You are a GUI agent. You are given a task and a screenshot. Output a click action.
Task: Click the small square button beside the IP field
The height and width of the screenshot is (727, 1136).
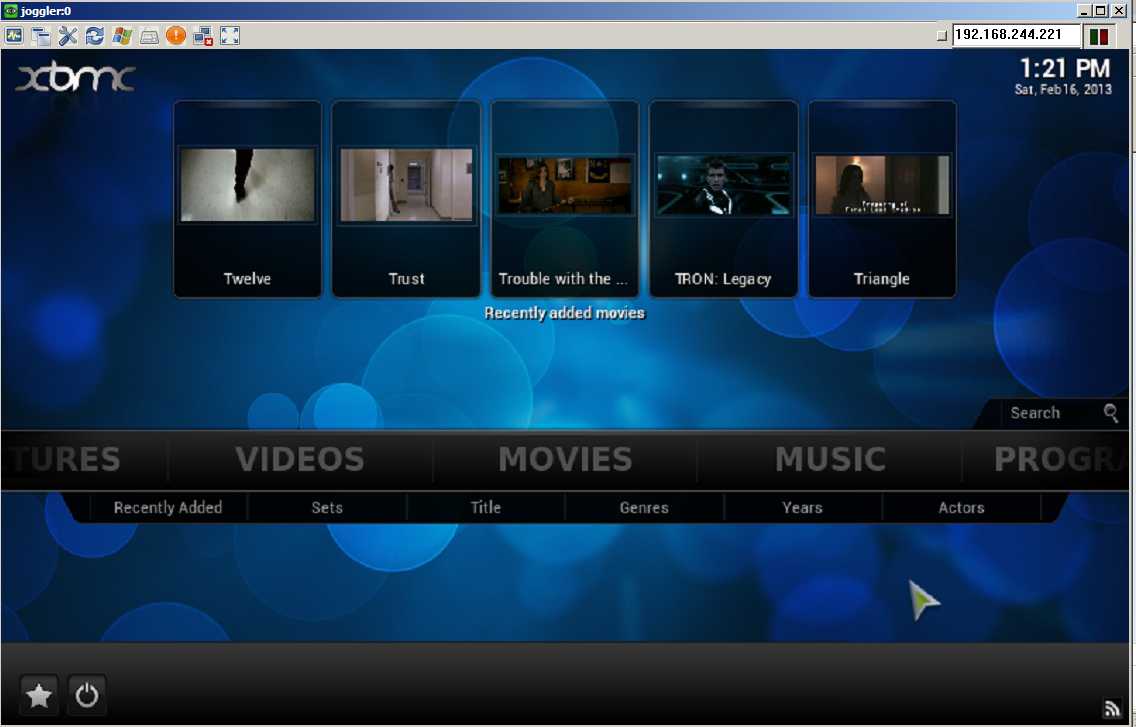click(x=942, y=36)
